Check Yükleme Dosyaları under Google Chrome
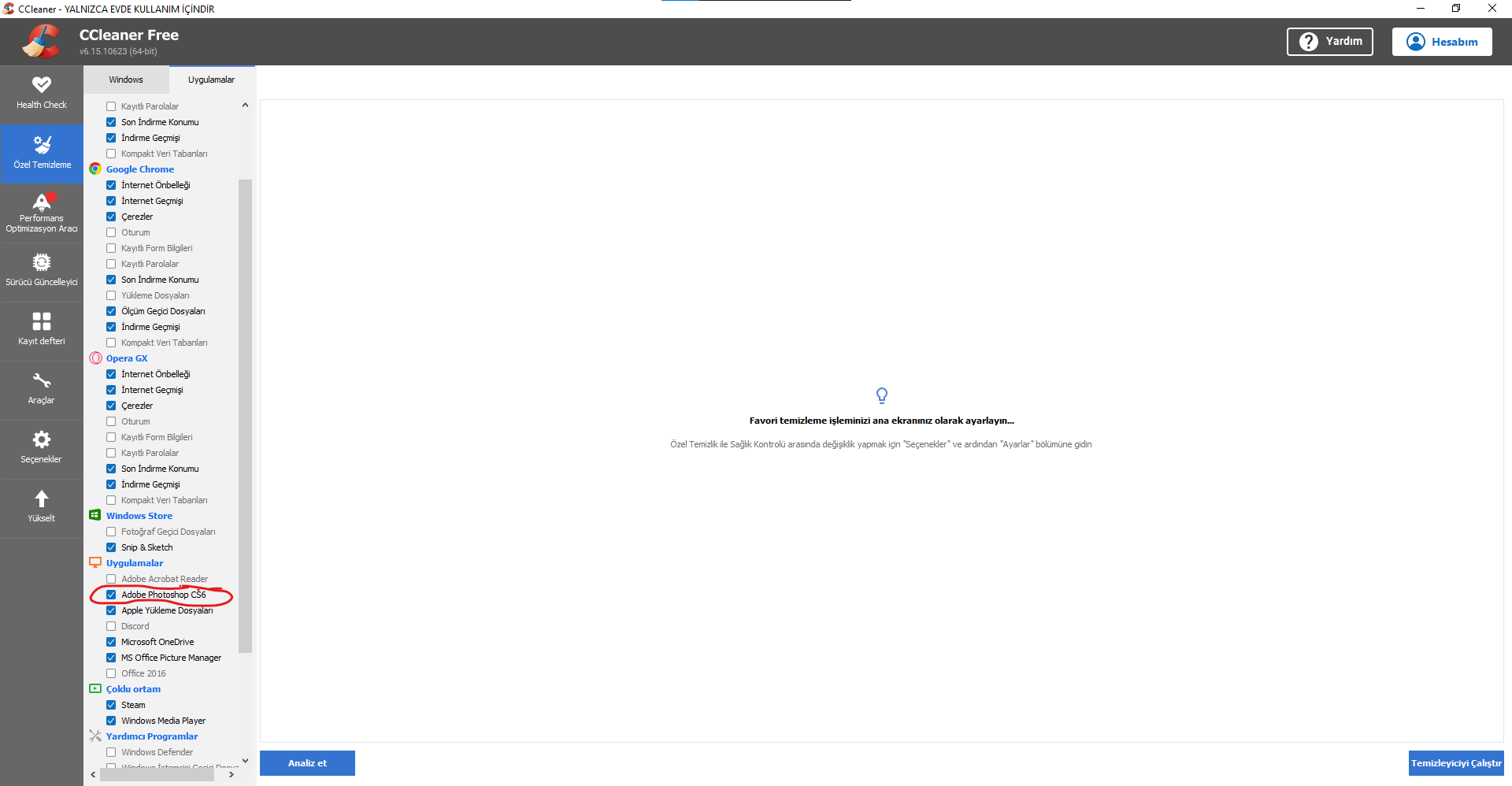The width and height of the screenshot is (1512, 786). (111, 295)
